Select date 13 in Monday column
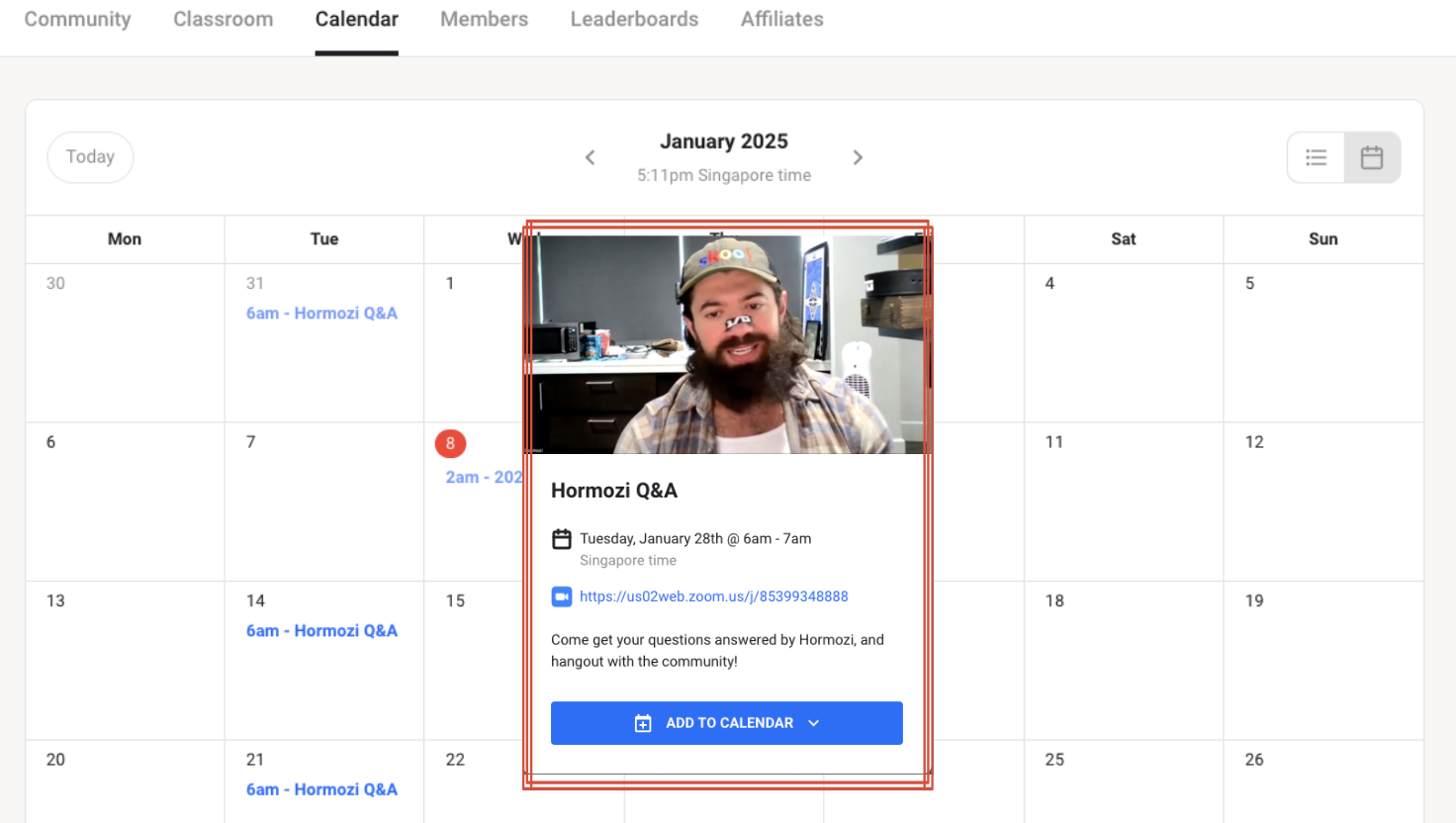The image size is (1456, 823). [x=55, y=600]
